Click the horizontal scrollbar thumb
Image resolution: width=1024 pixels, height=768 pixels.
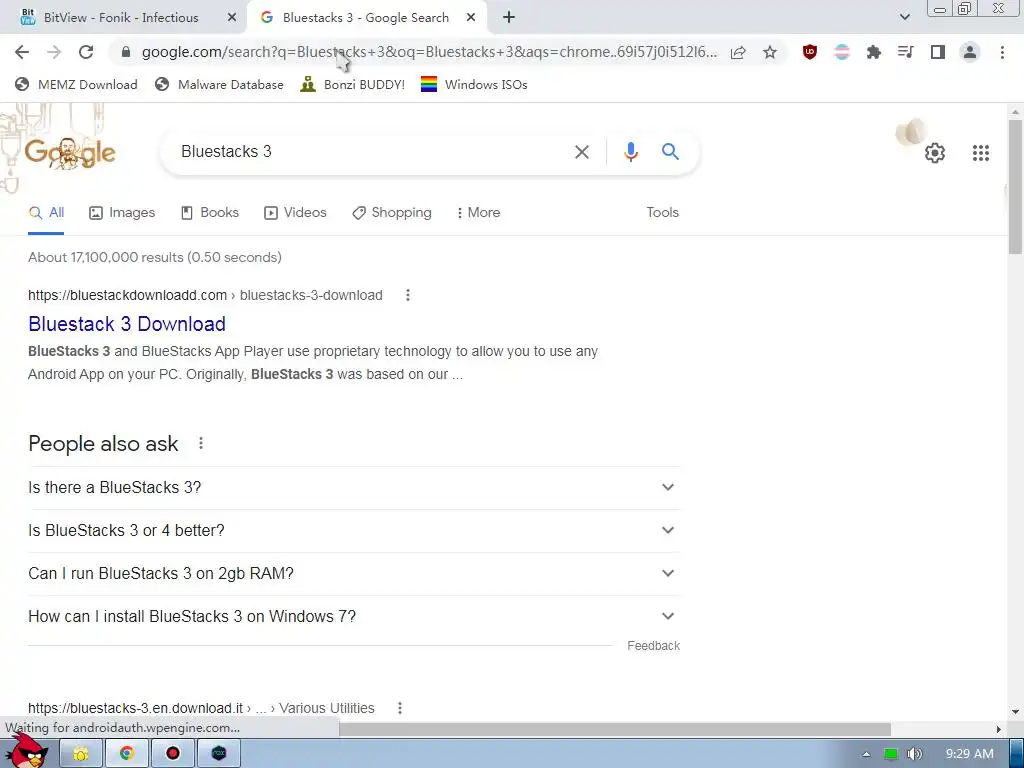pos(614,729)
